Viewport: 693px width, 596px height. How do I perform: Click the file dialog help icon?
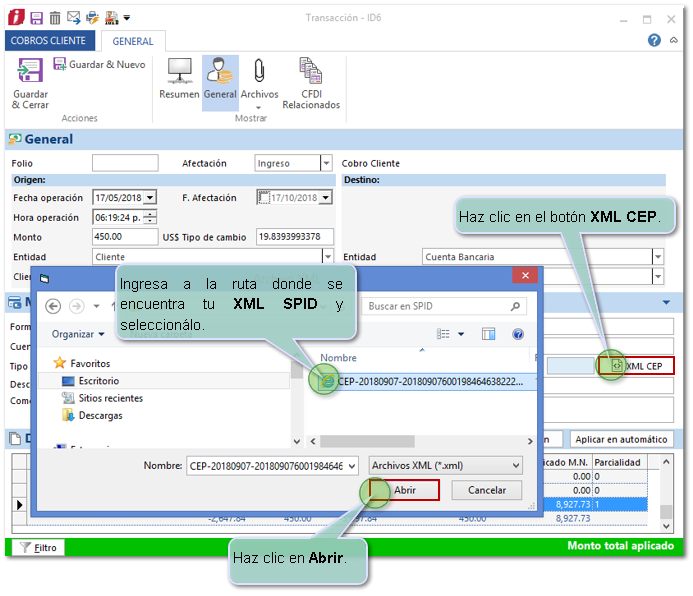pyautogui.click(x=518, y=334)
